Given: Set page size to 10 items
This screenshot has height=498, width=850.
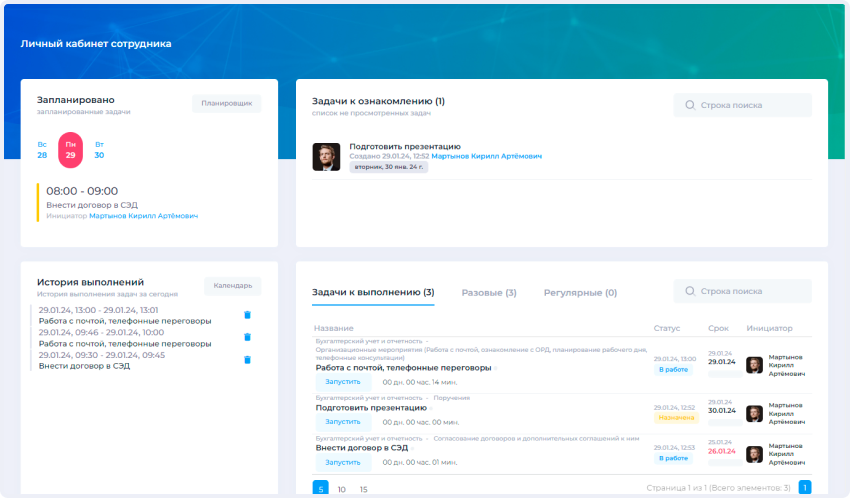Looking at the screenshot, I should coord(341,489).
